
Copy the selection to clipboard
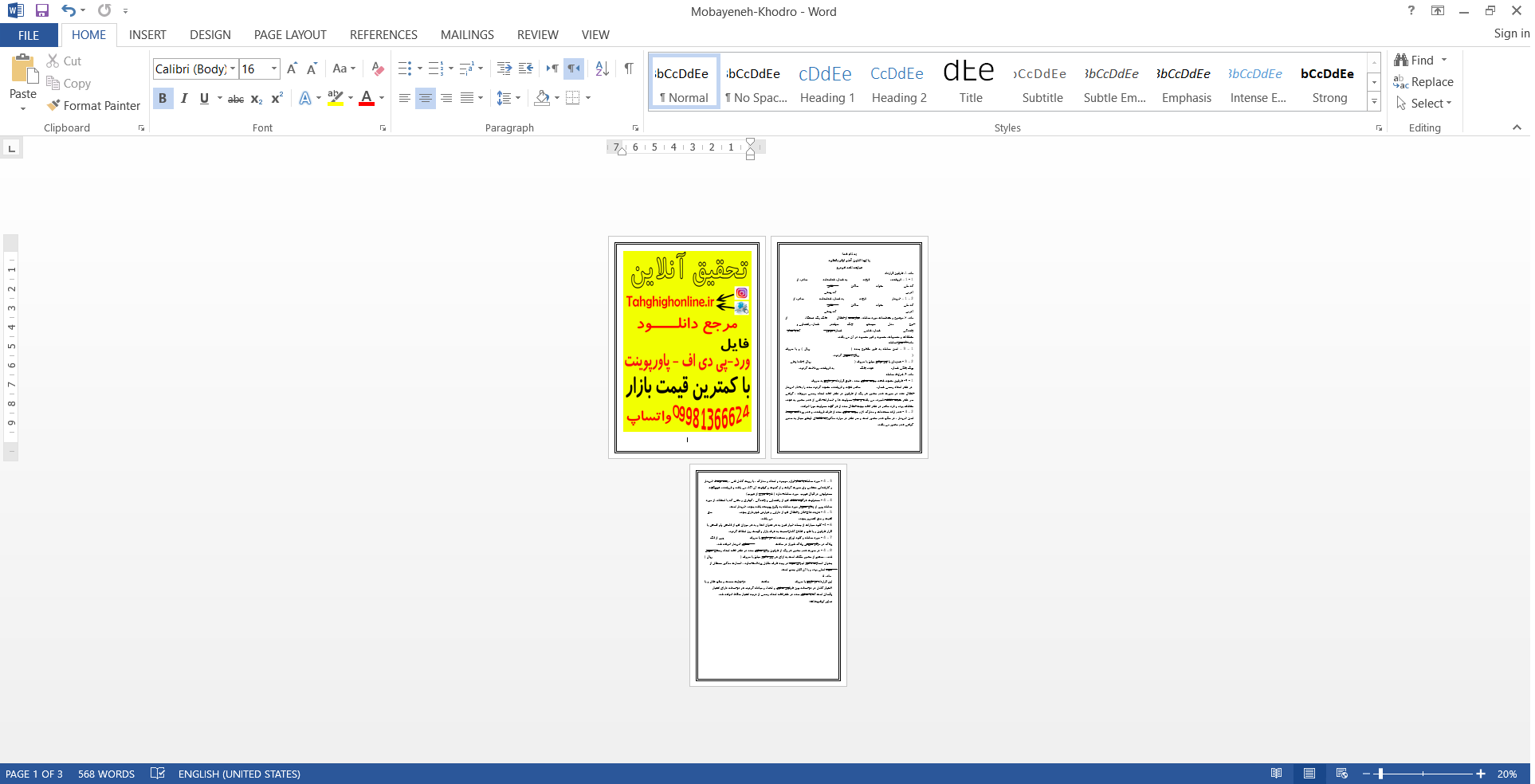[69, 83]
